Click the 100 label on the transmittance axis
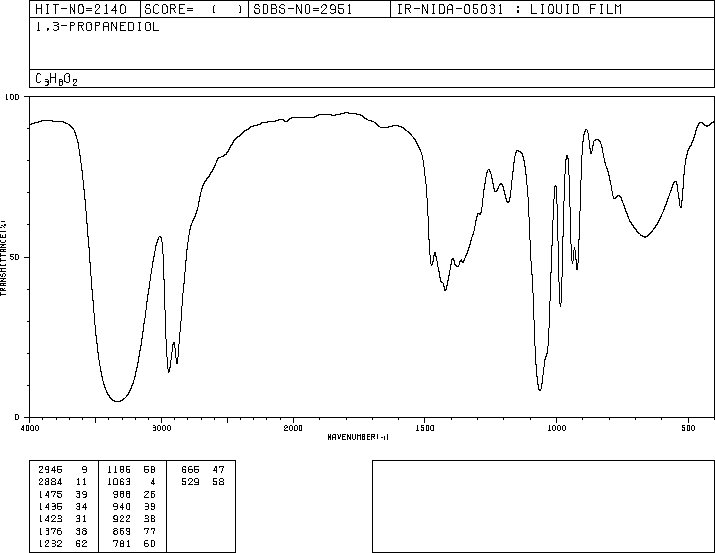This screenshot has height=553, width=715. point(12,97)
